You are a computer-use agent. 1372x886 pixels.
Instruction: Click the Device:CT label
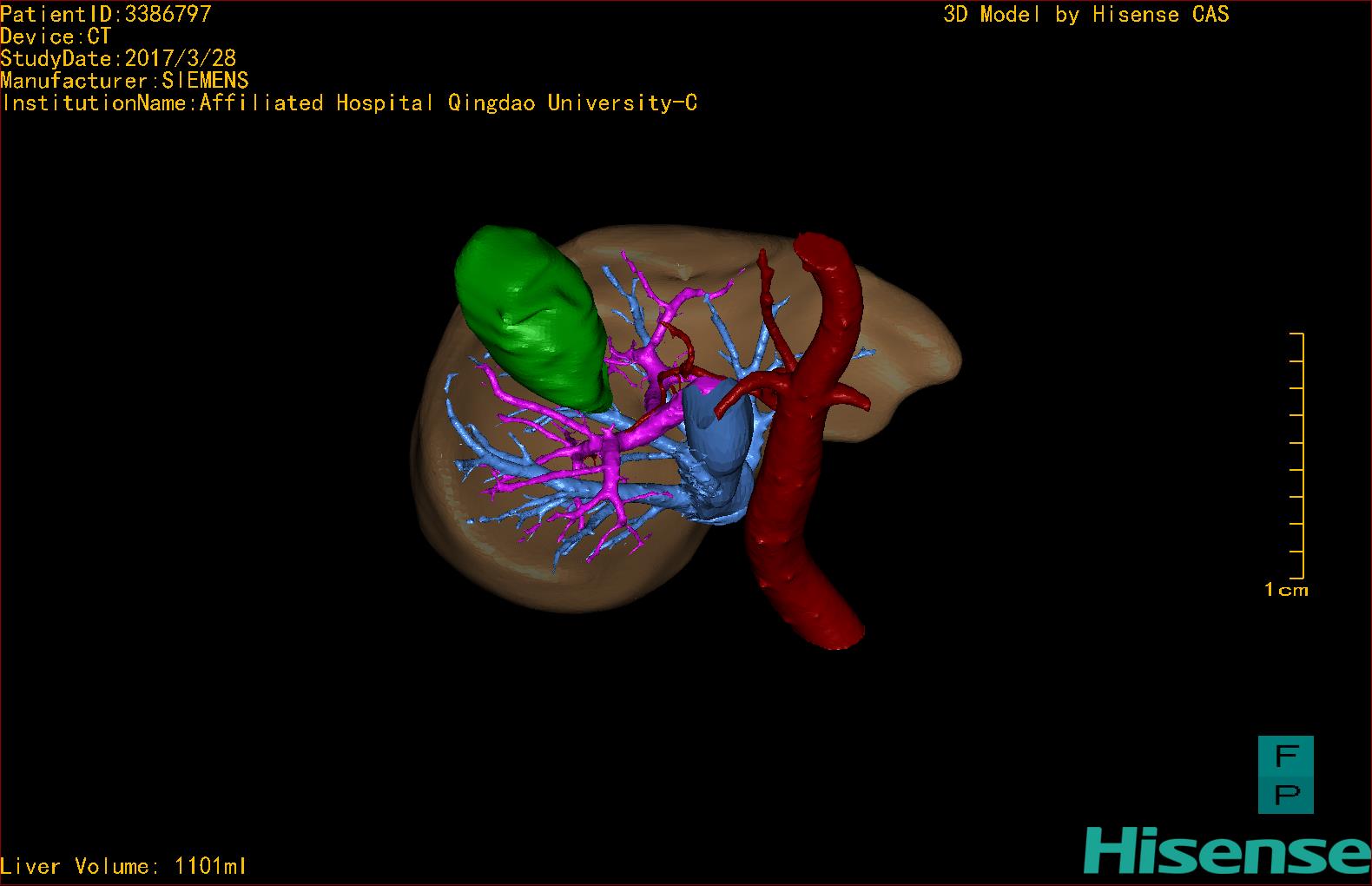tap(56, 36)
